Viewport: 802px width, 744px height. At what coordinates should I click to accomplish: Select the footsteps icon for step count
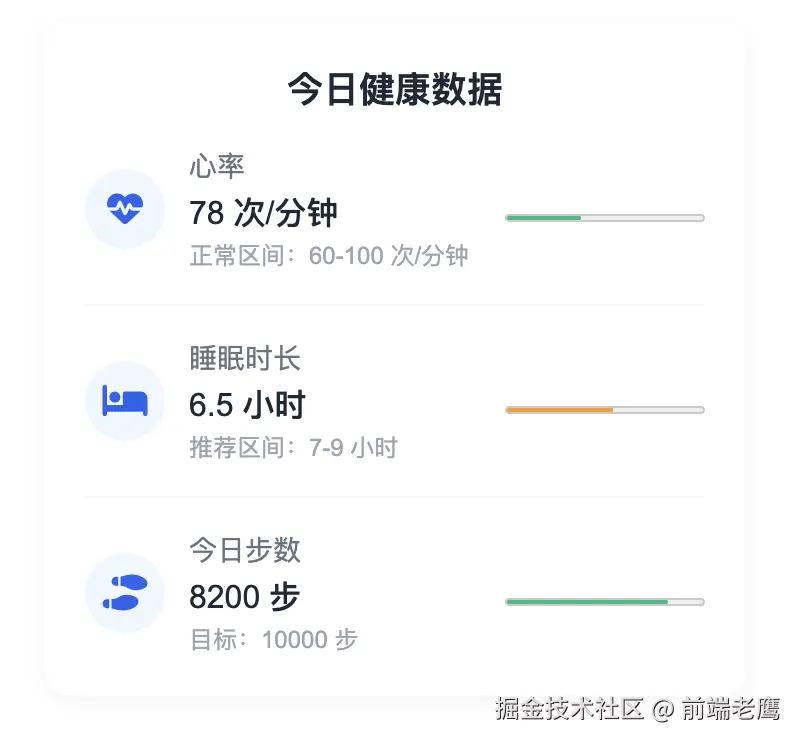click(x=124, y=593)
